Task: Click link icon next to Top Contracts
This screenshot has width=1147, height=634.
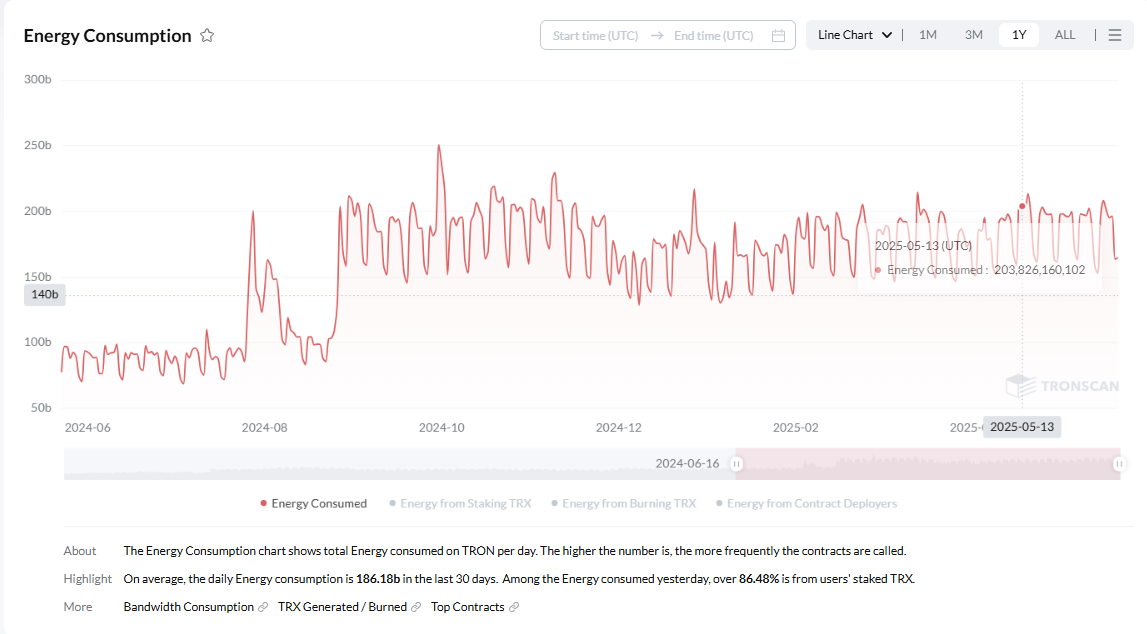Action: [514, 607]
